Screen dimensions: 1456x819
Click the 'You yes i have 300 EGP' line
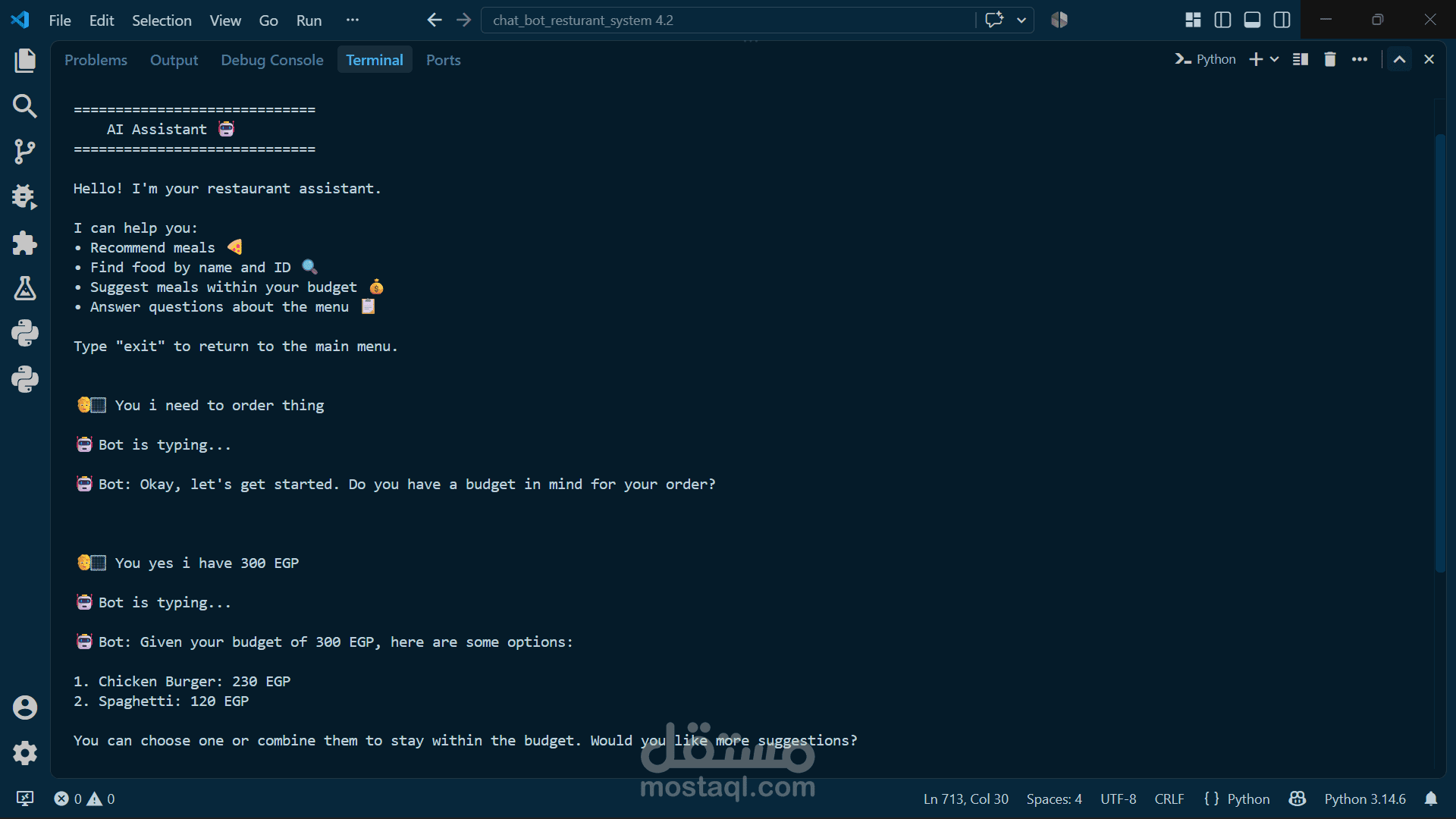(x=188, y=563)
